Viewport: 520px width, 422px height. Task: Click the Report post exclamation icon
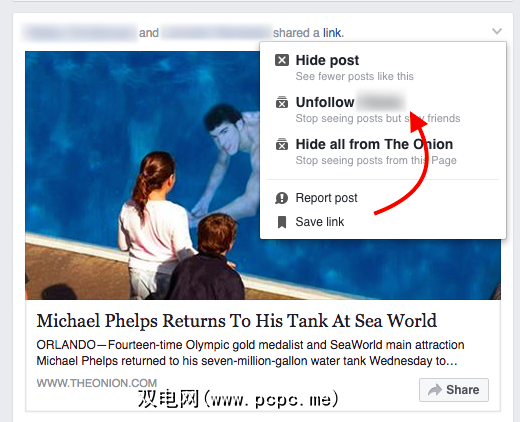pyautogui.click(x=282, y=198)
